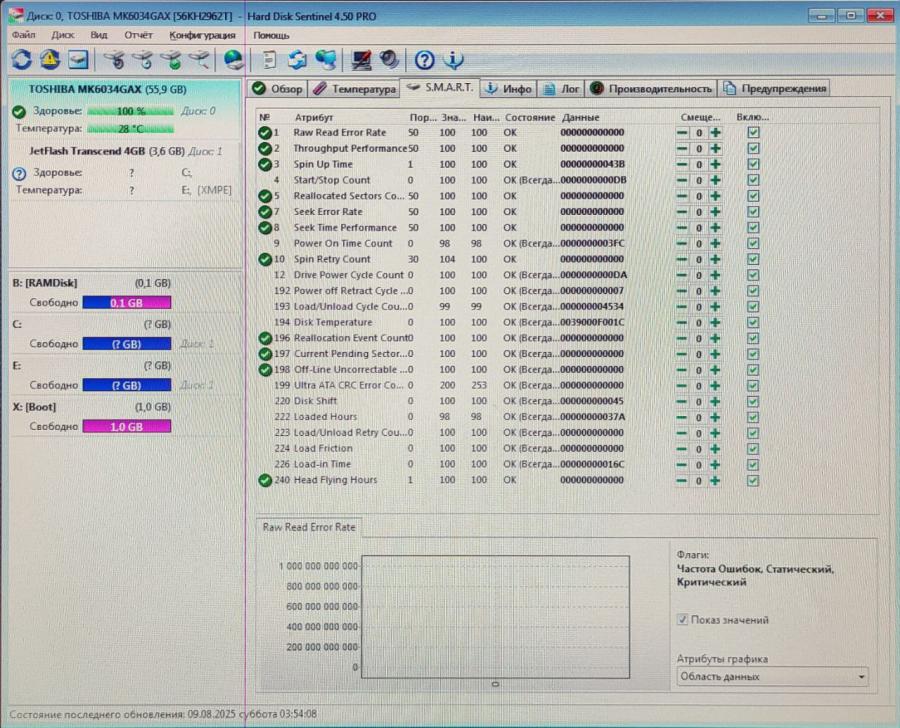Increase Spin Up Time offset with the plus button

pyautogui.click(x=717, y=164)
